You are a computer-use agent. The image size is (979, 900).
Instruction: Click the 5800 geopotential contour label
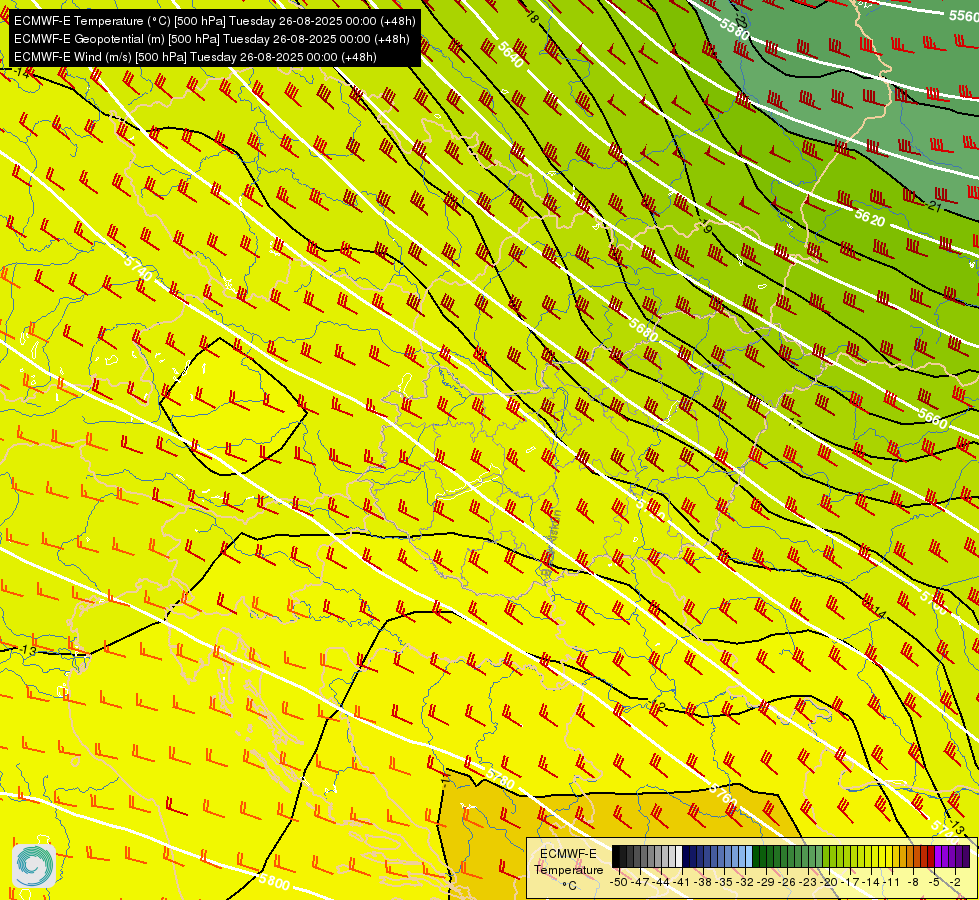pyautogui.click(x=274, y=882)
